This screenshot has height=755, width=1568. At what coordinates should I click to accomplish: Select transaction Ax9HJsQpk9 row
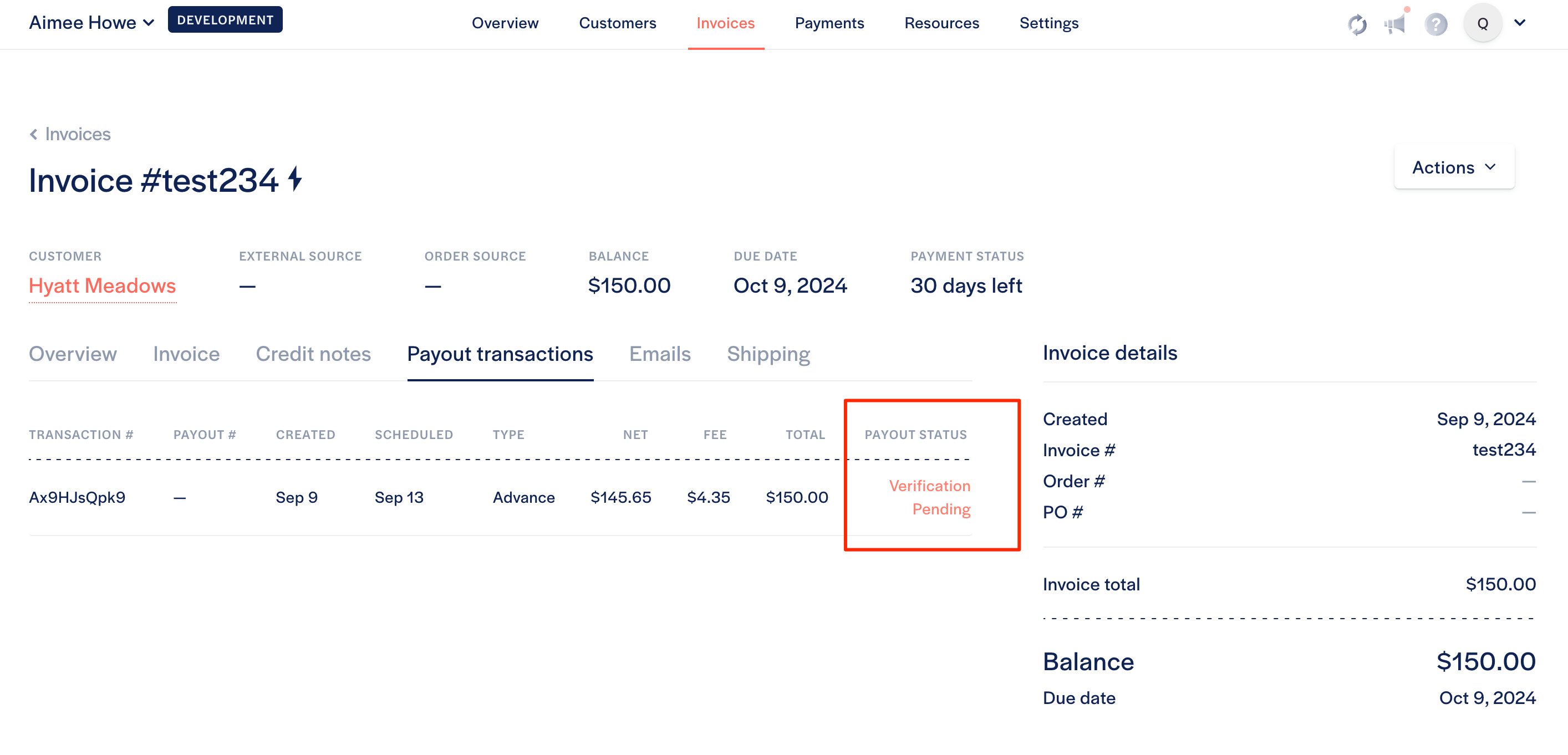coord(500,497)
